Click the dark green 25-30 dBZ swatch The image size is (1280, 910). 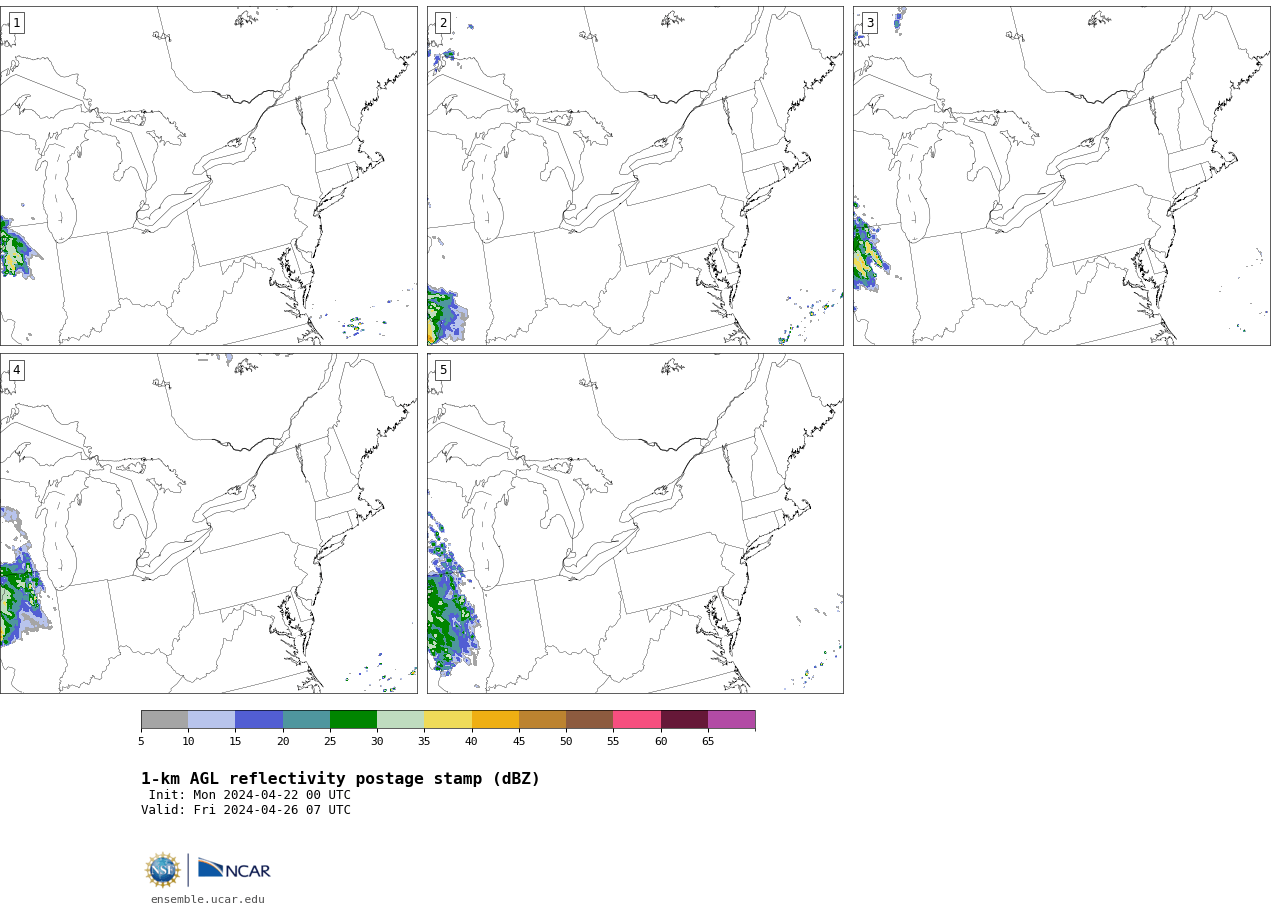[x=353, y=720]
